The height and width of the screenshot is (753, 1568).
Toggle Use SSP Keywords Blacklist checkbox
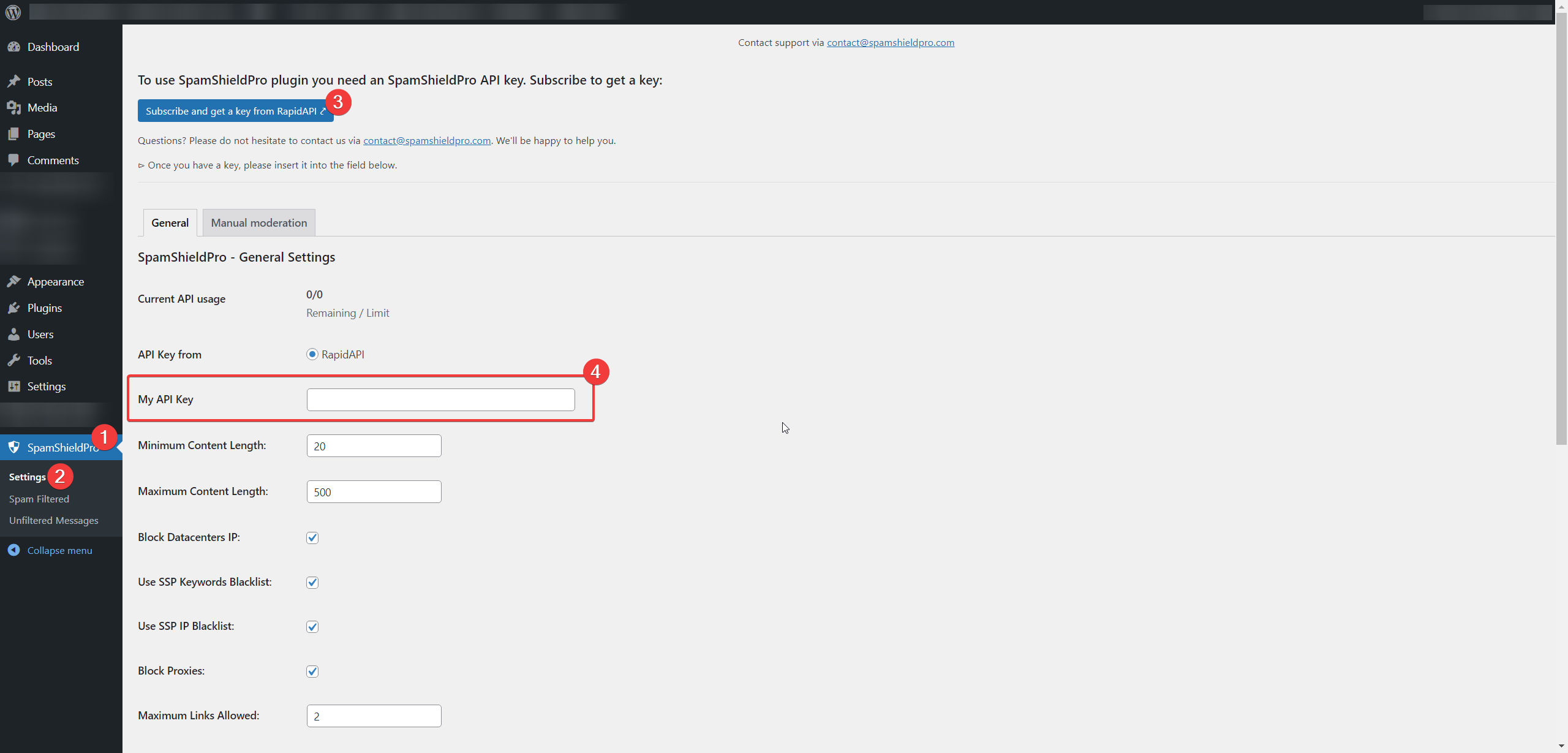(x=312, y=583)
